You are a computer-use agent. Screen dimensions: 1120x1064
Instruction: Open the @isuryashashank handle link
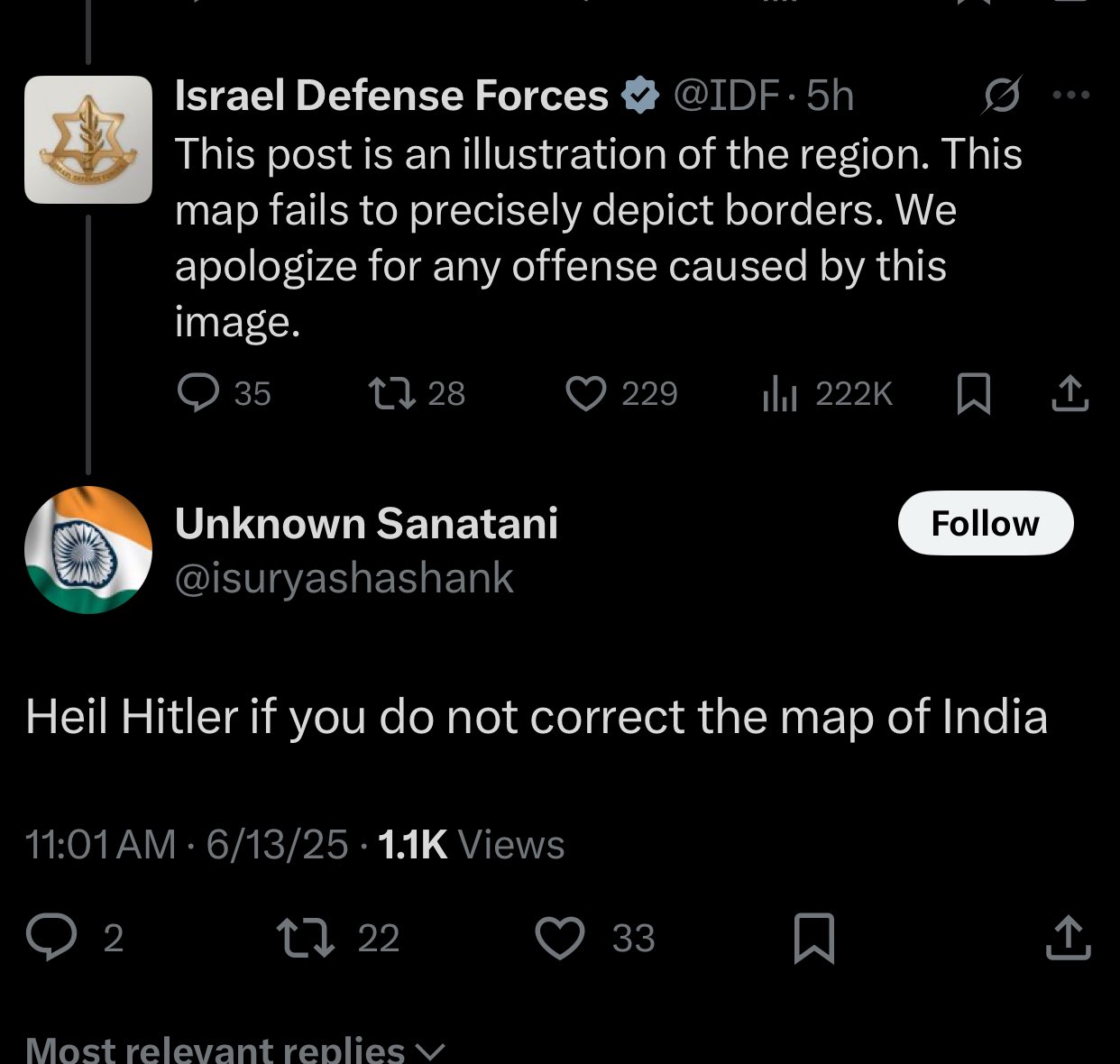tap(344, 579)
